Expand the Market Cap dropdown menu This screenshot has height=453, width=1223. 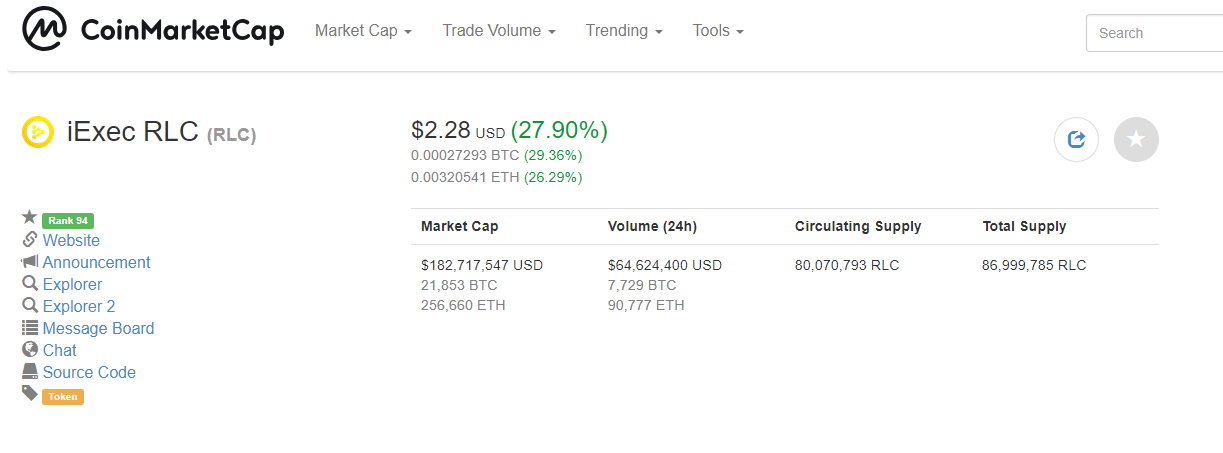(363, 31)
